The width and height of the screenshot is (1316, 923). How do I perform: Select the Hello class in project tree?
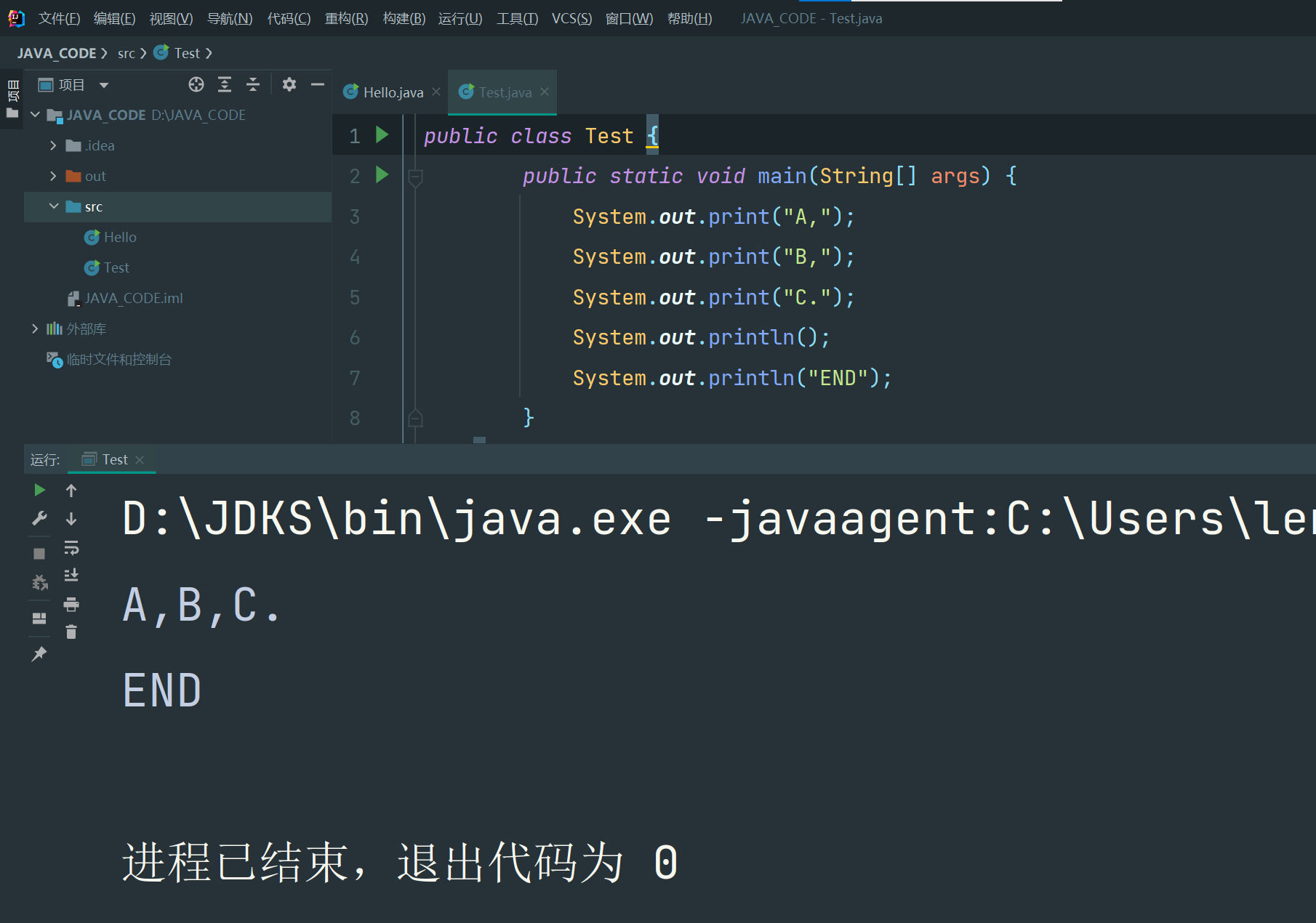(x=111, y=237)
